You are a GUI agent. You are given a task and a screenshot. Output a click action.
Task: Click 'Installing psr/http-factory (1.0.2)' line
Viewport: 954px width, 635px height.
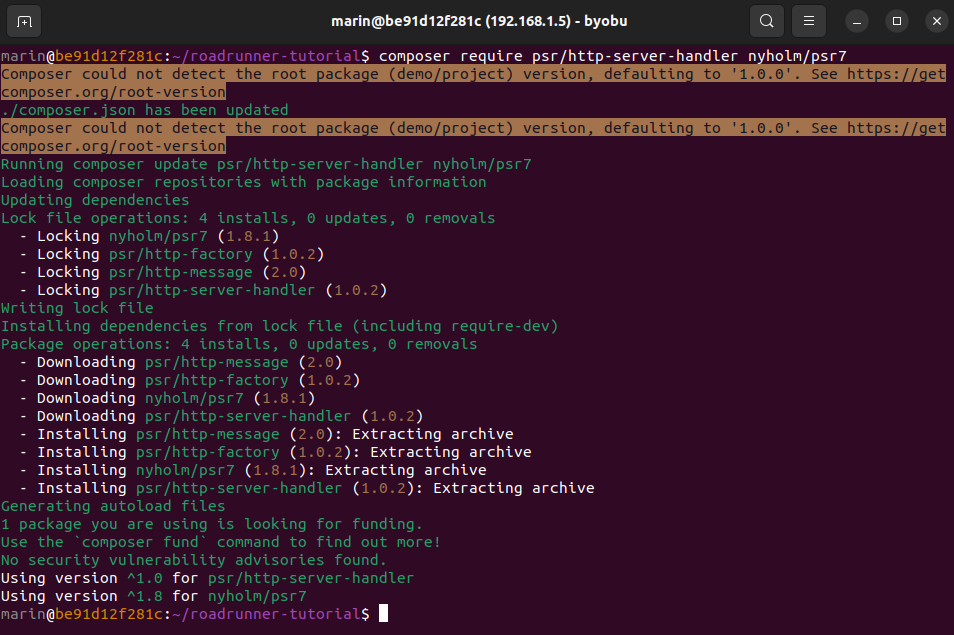click(x=276, y=452)
